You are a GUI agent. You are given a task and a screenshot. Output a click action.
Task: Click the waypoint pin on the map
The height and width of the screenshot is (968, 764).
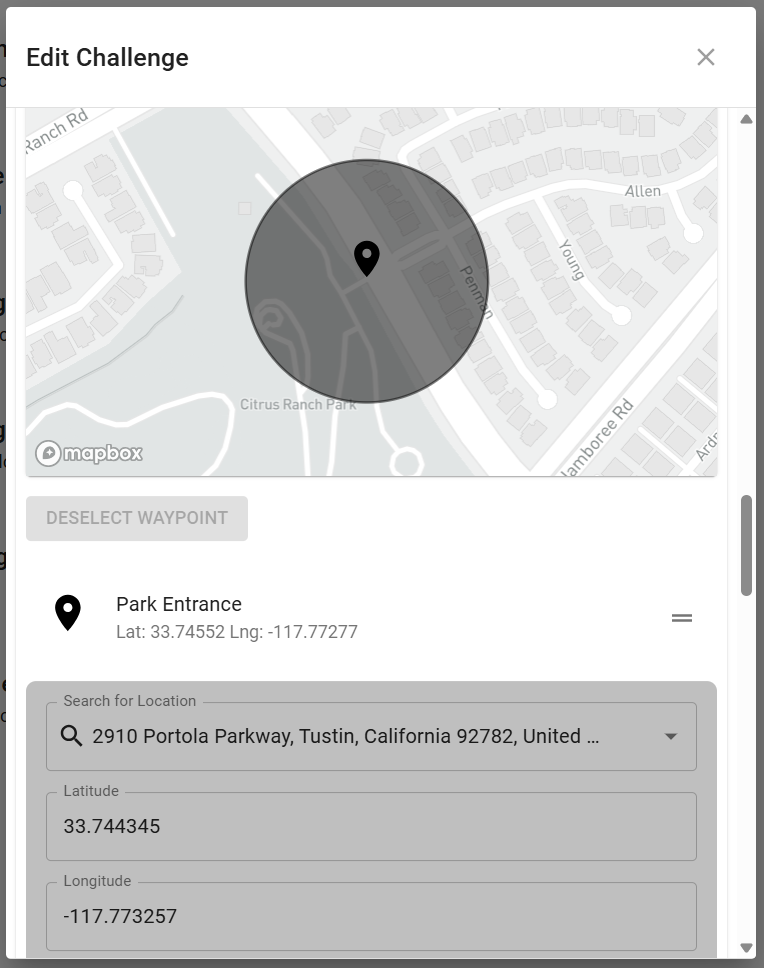click(367, 258)
